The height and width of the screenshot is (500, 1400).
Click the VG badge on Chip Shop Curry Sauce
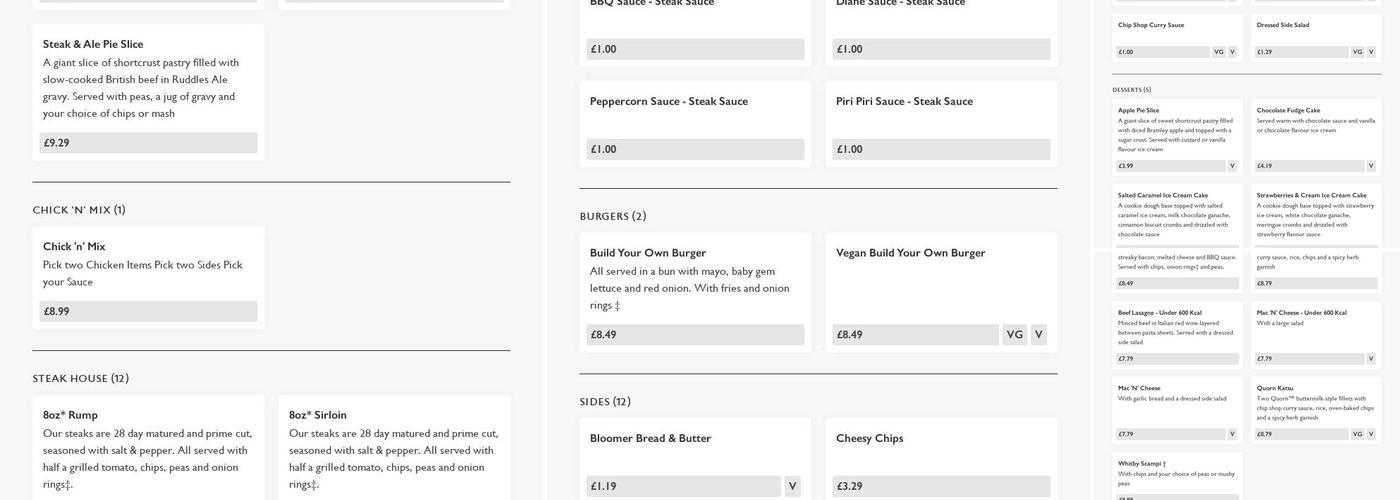pyautogui.click(x=1218, y=52)
